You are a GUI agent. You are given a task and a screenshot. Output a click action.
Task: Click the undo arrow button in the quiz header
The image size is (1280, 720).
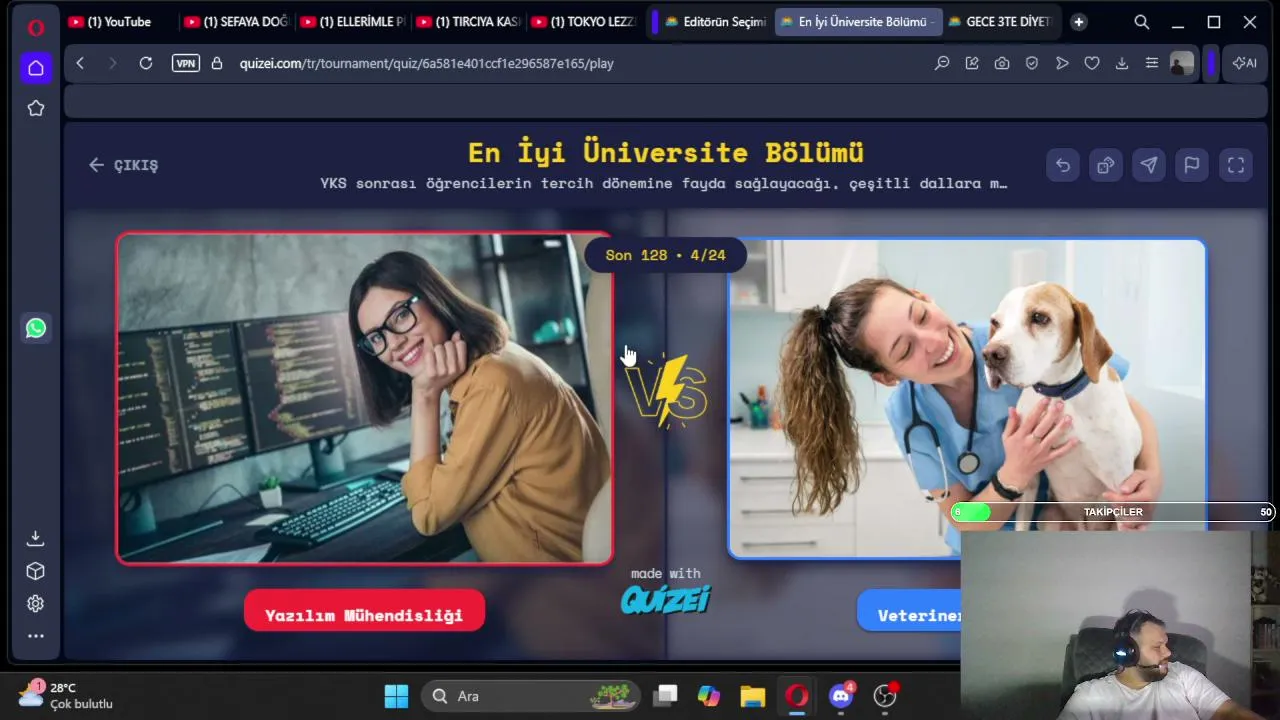pos(1063,165)
